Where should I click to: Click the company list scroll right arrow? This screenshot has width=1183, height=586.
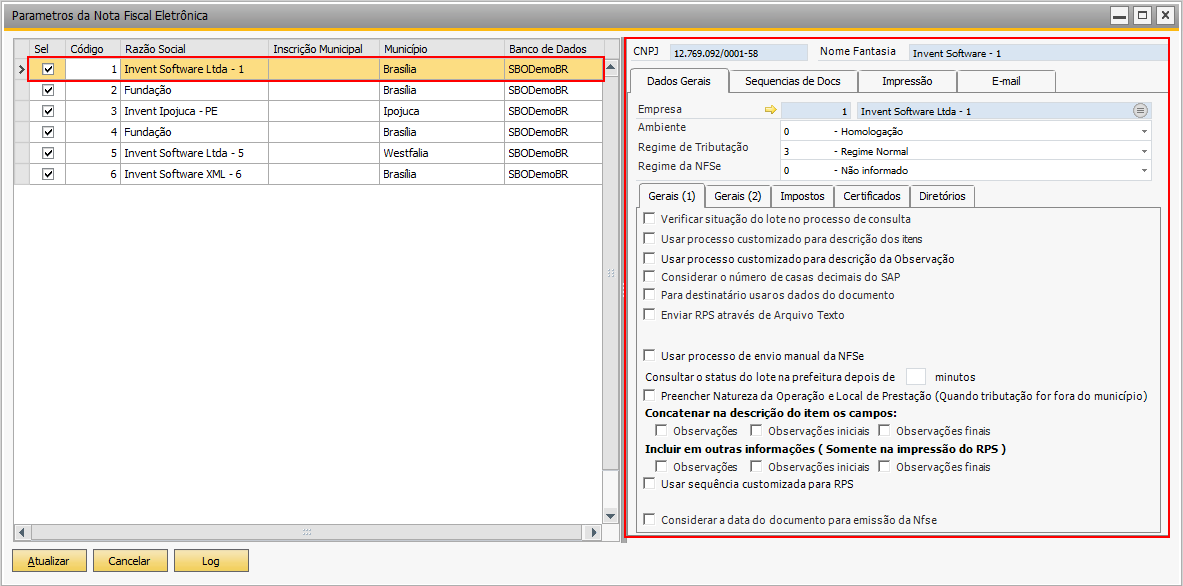pyautogui.click(x=594, y=532)
